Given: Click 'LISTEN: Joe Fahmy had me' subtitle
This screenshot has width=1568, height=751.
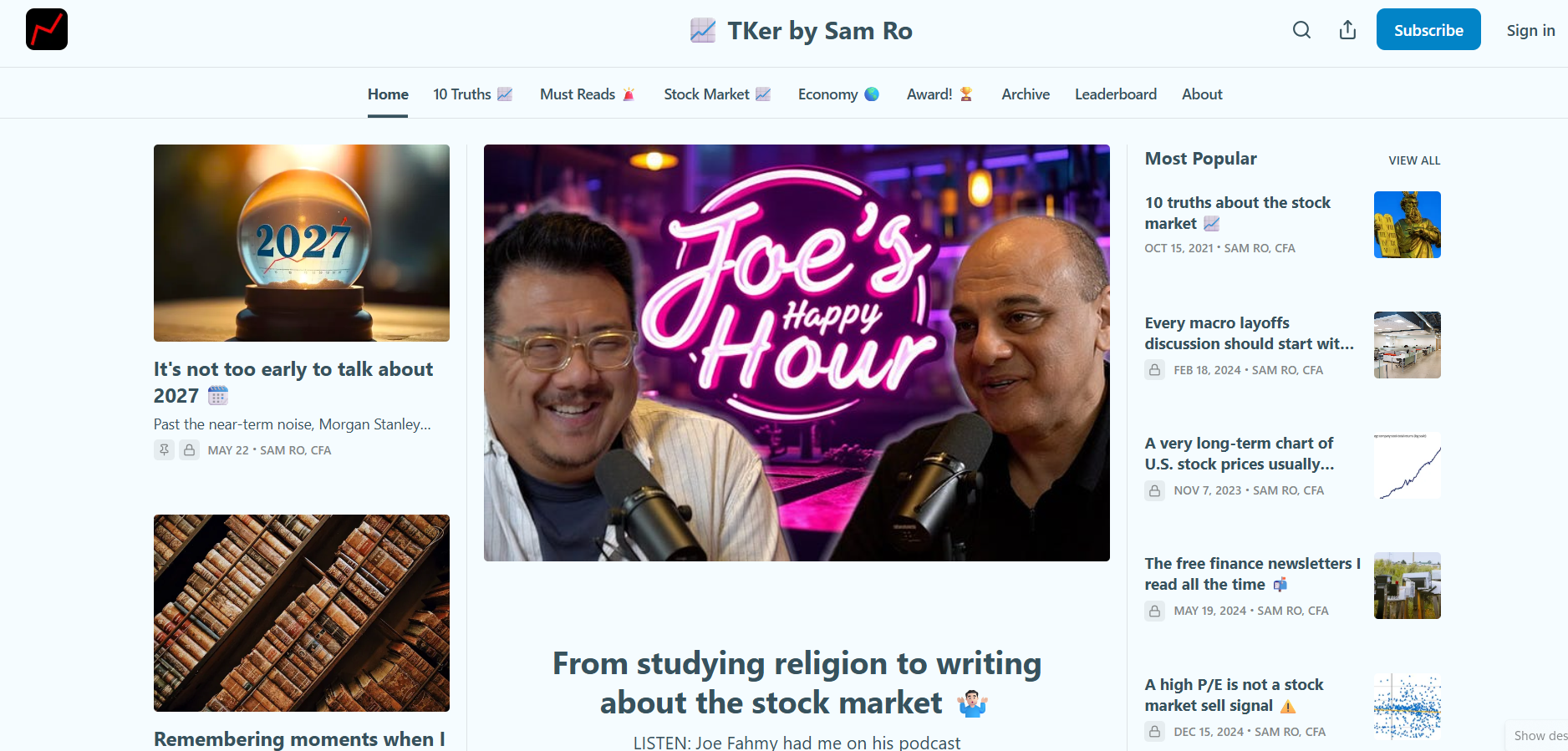Looking at the screenshot, I should tap(797, 743).
